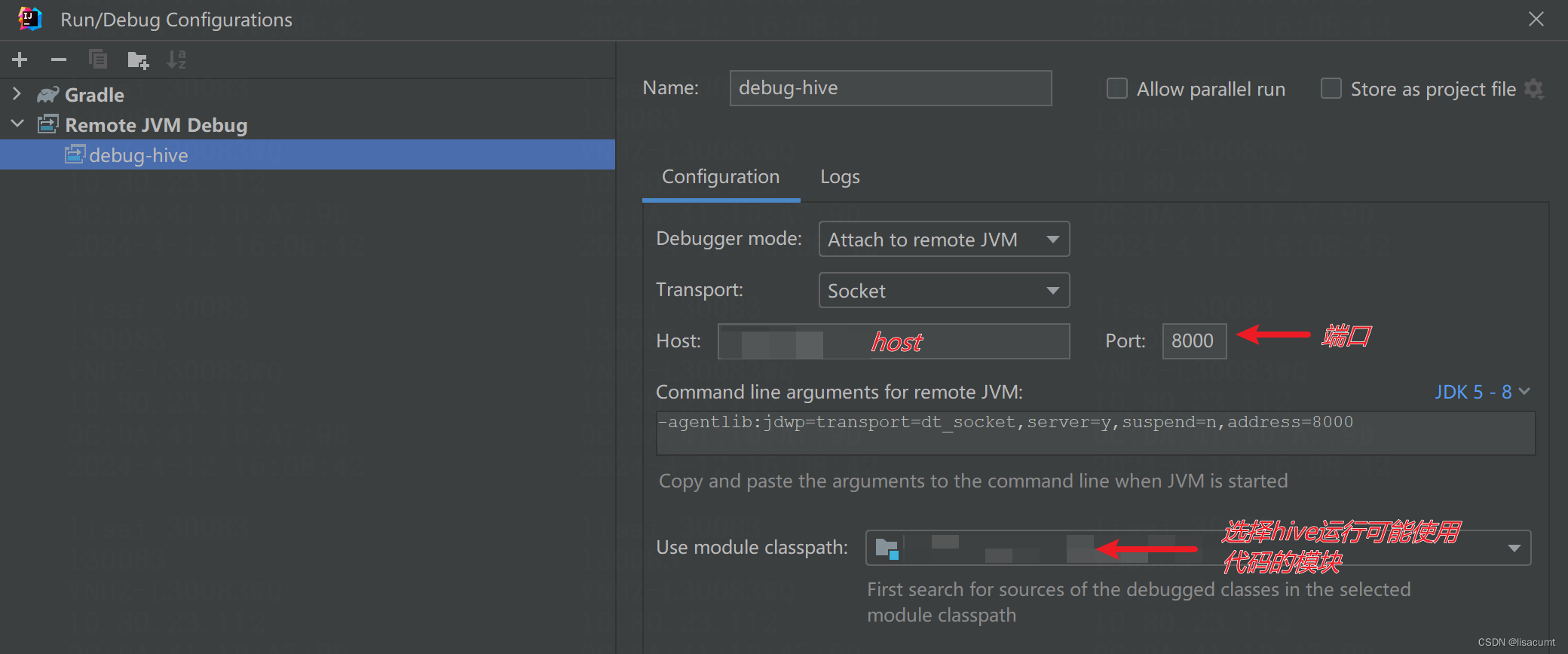Switch to the Logs tab

coord(840,177)
